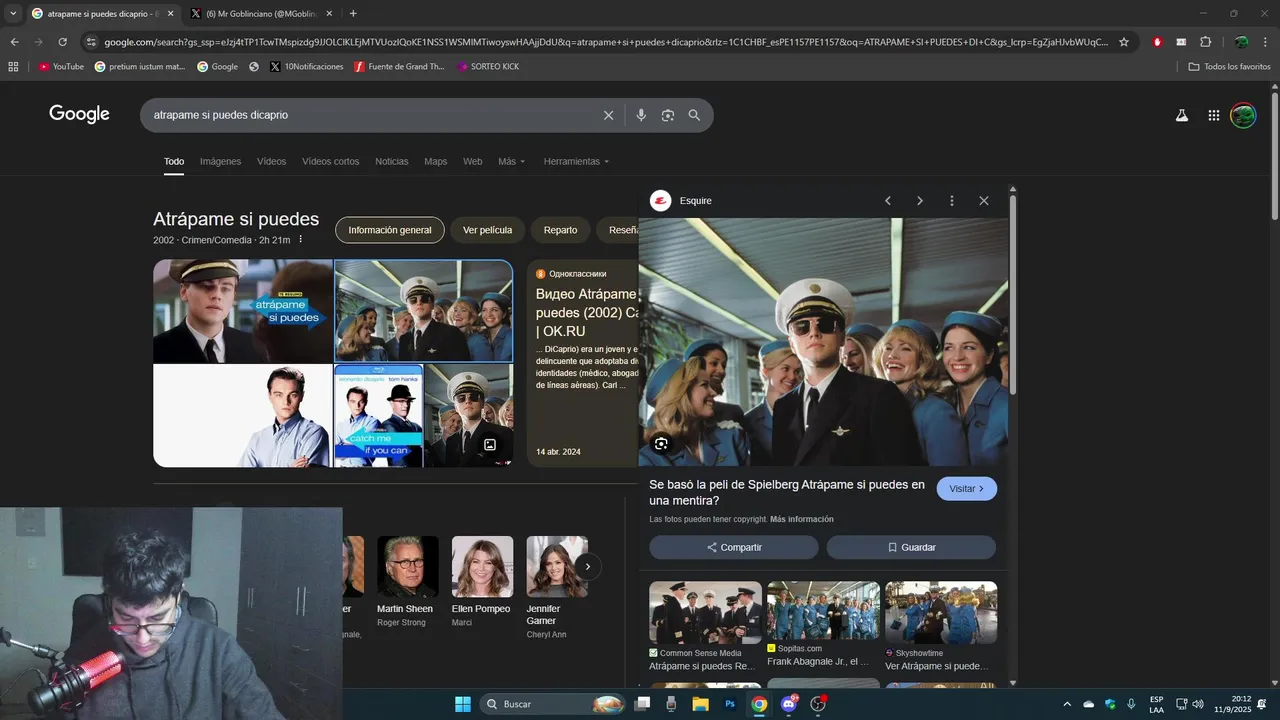The image size is (1280, 720).
Task: Open the Chrome extensions puzzle icon
Action: pos(1205,42)
